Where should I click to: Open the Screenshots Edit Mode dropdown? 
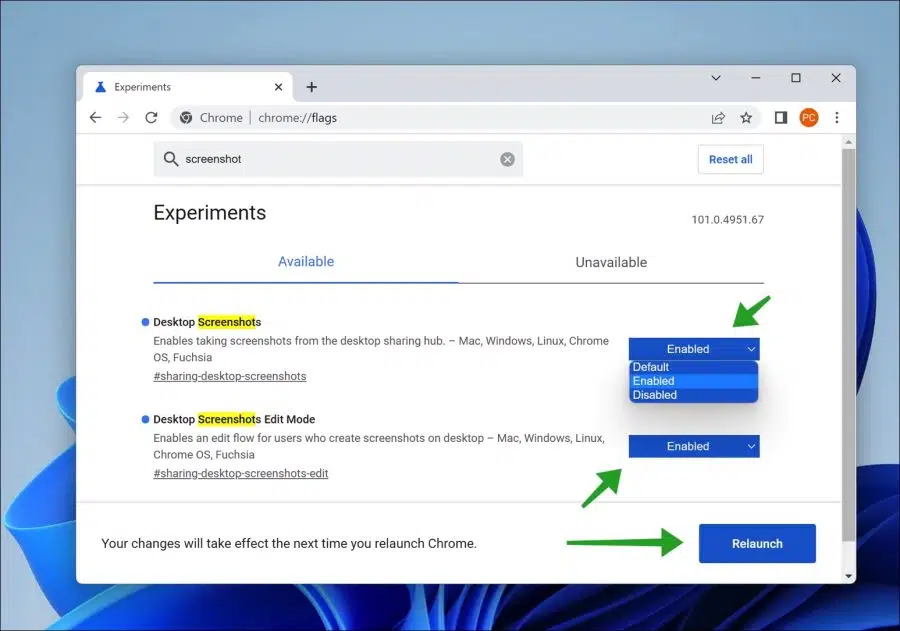coord(694,446)
